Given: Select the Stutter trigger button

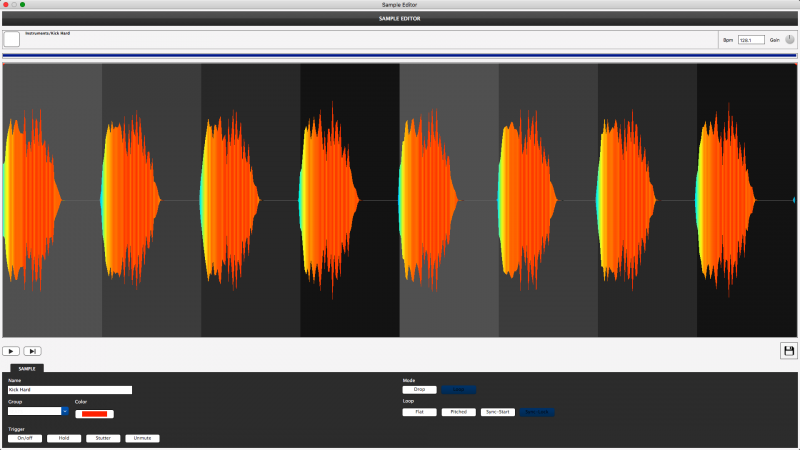Looking at the screenshot, I should point(103,438).
